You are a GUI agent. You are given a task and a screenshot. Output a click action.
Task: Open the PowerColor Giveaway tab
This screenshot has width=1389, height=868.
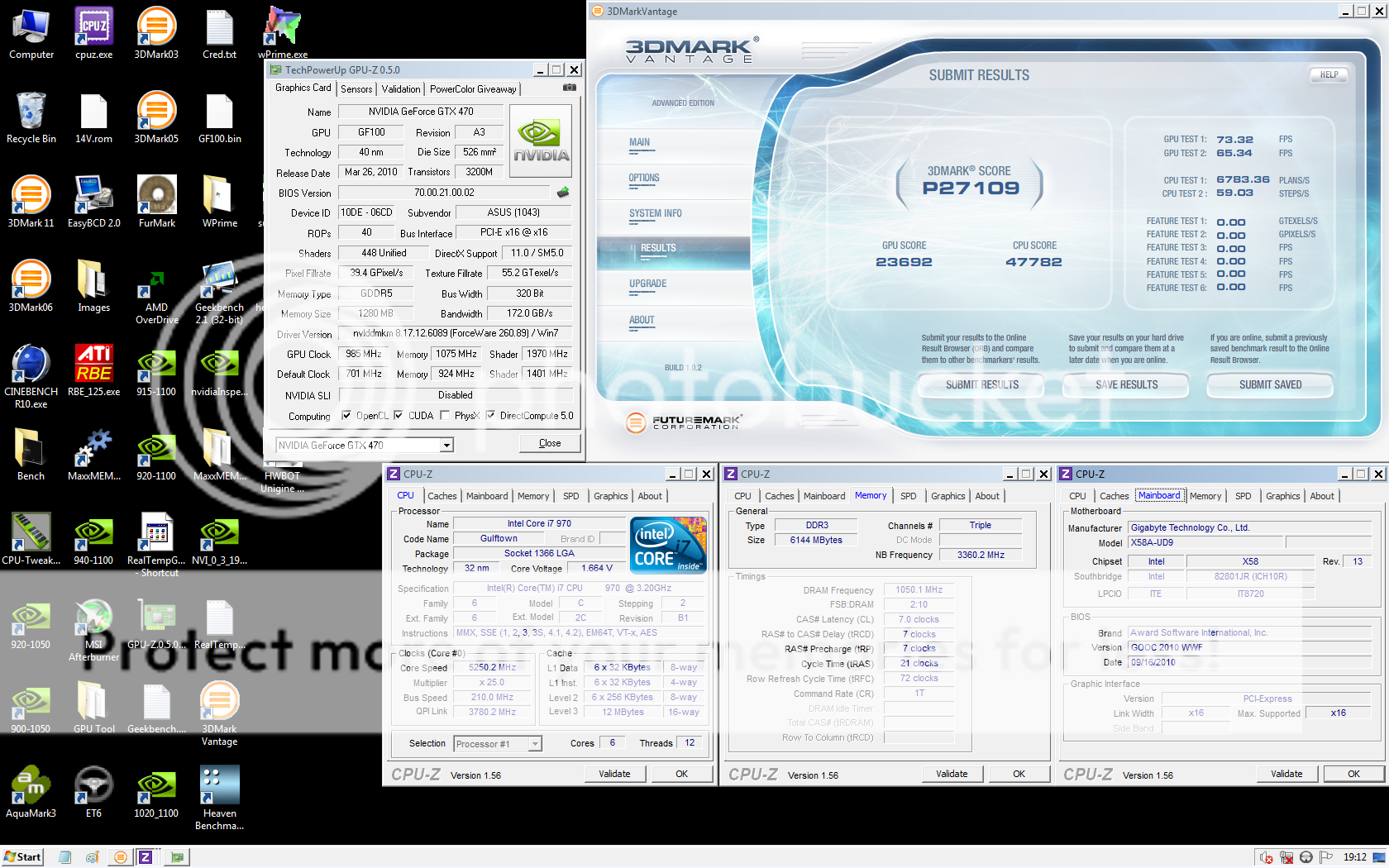tap(473, 89)
